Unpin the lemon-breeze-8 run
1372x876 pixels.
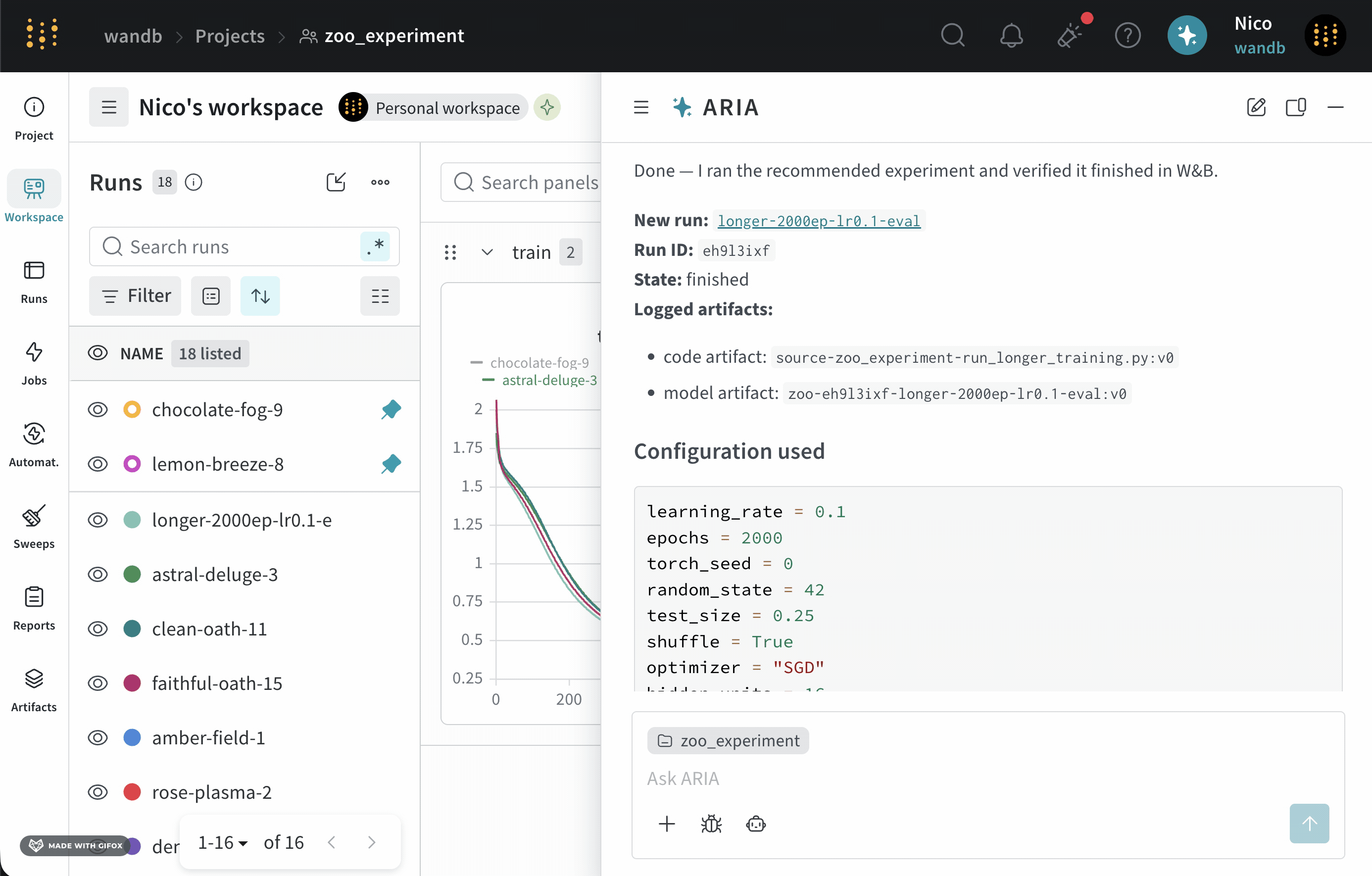click(392, 464)
